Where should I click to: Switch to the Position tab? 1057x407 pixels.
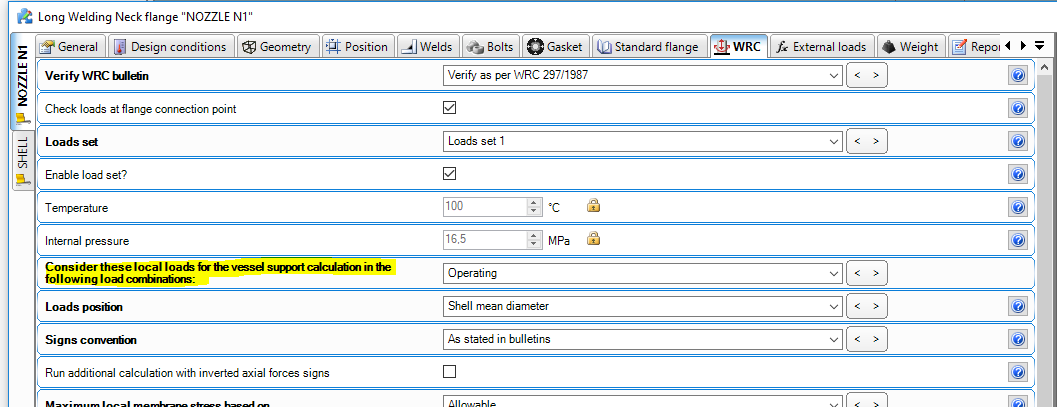[x=357, y=46]
